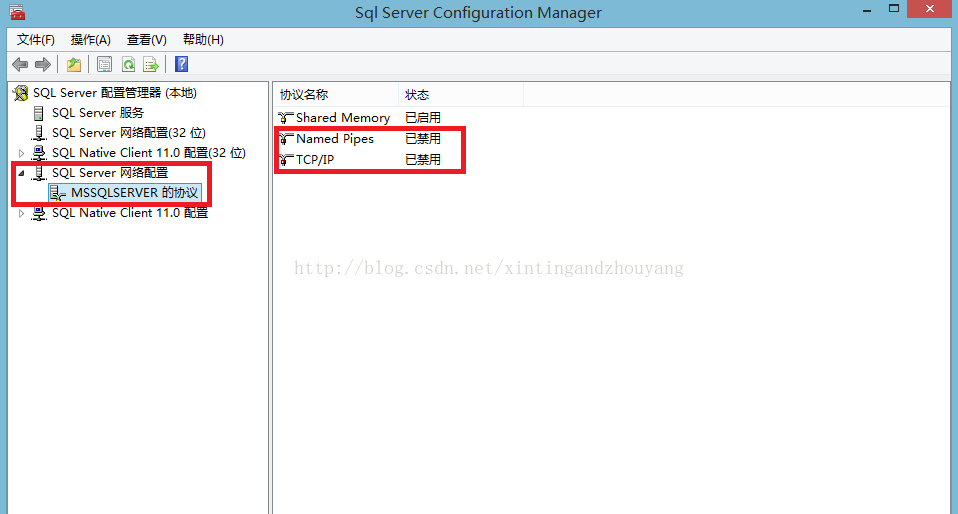Select SQL Server 网络配置(32 位) tree item
The height and width of the screenshot is (514, 958).
click(x=129, y=133)
